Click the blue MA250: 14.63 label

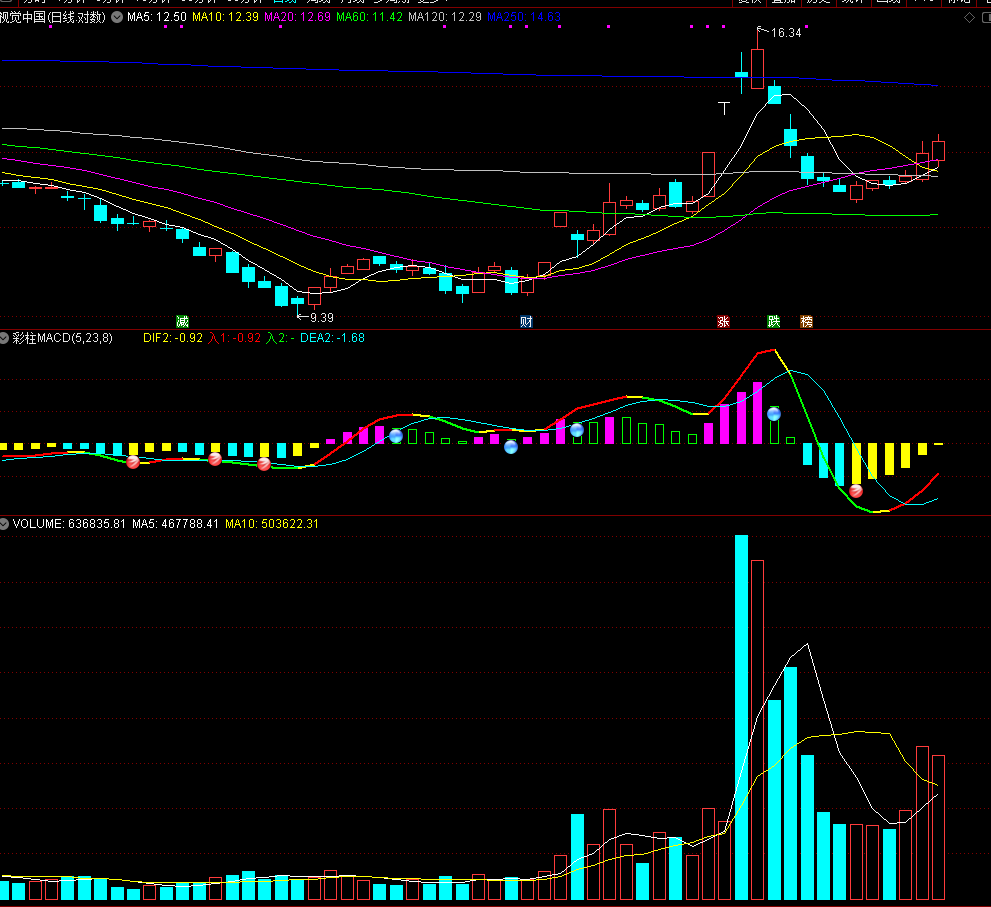coord(524,17)
